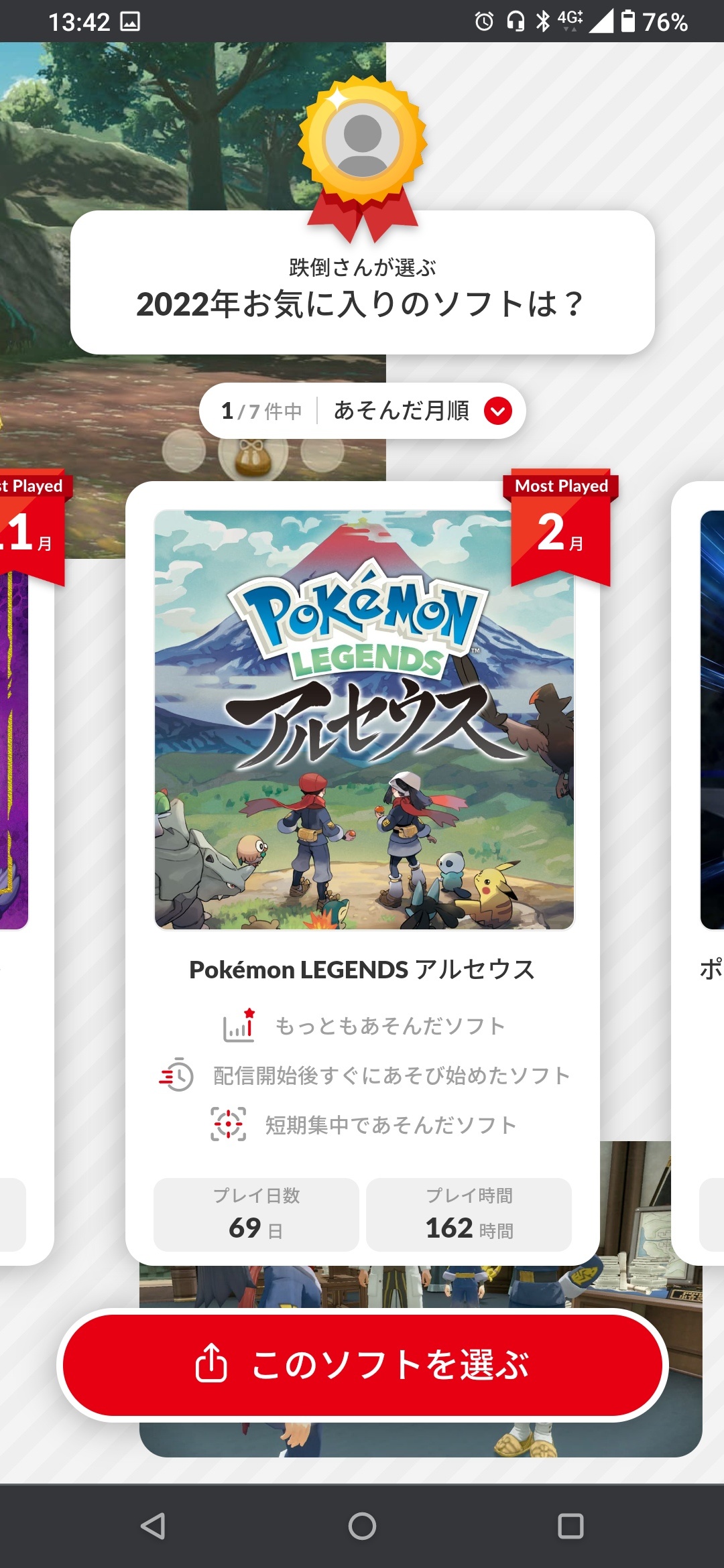Tap the 短期集中 target icon
The width and height of the screenshot is (724, 1568).
point(229,1124)
